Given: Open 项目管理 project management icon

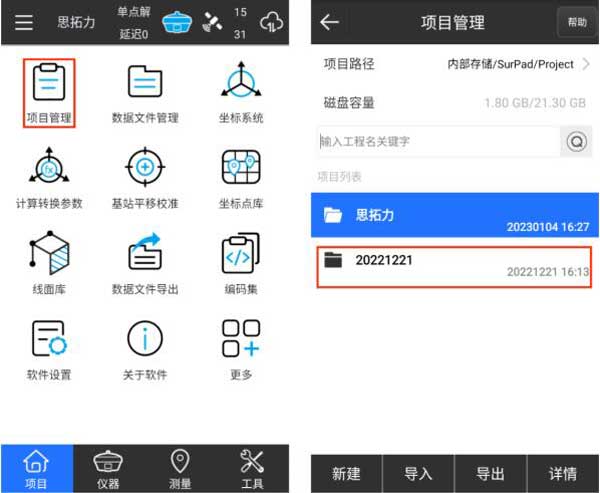Looking at the screenshot, I should (49, 82).
